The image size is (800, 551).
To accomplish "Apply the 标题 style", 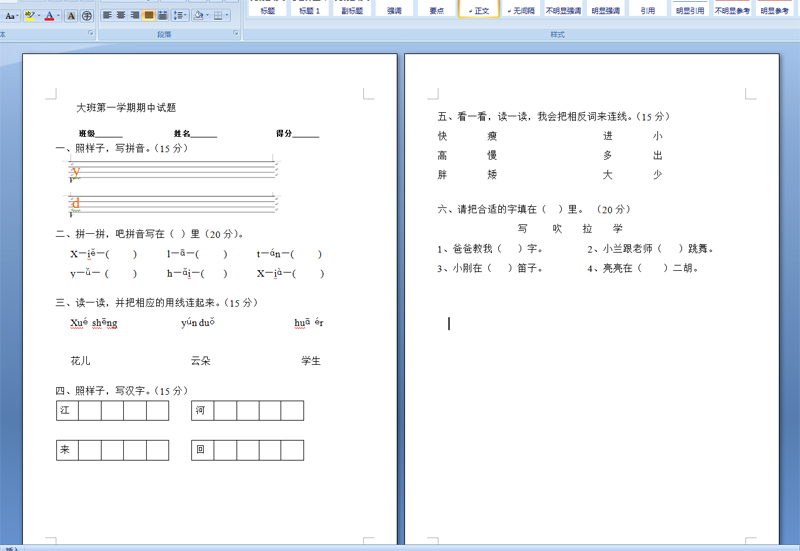I will pyautogui.click(x=268, y=9).
